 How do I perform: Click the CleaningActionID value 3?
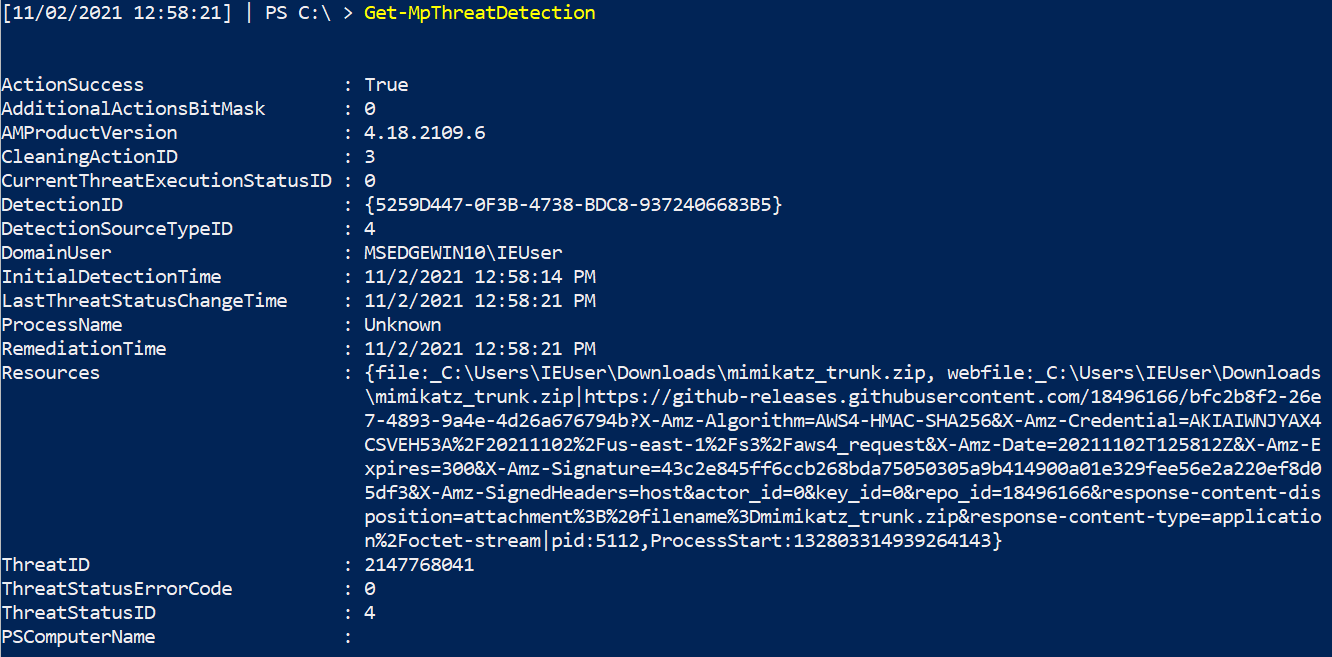(x=370, y=157)
